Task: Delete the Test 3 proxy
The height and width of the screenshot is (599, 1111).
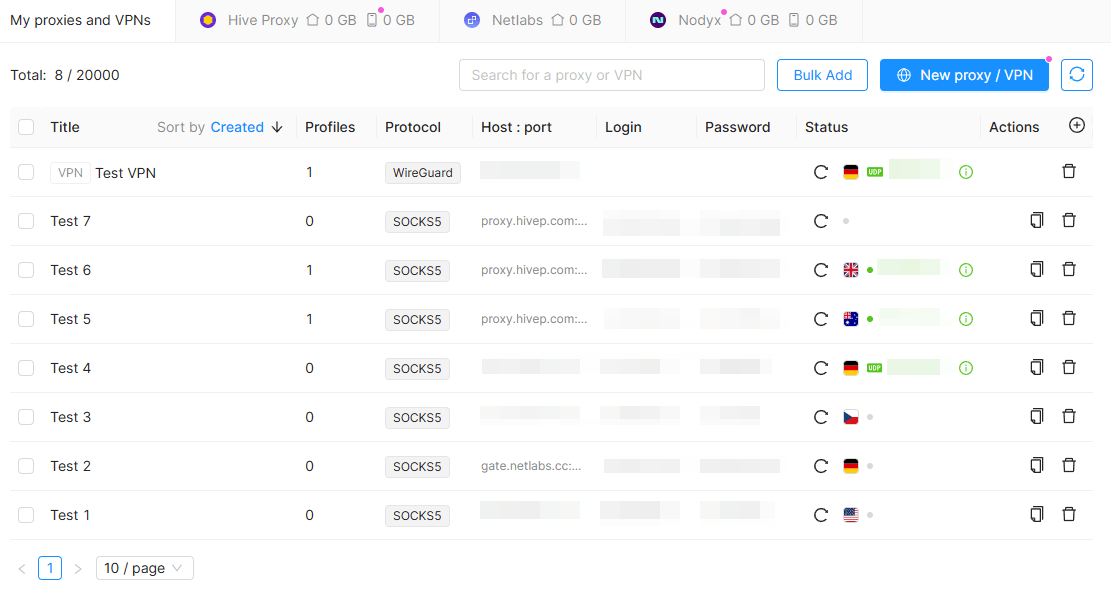Action: pyautogui.click(x=1068, y=415)
